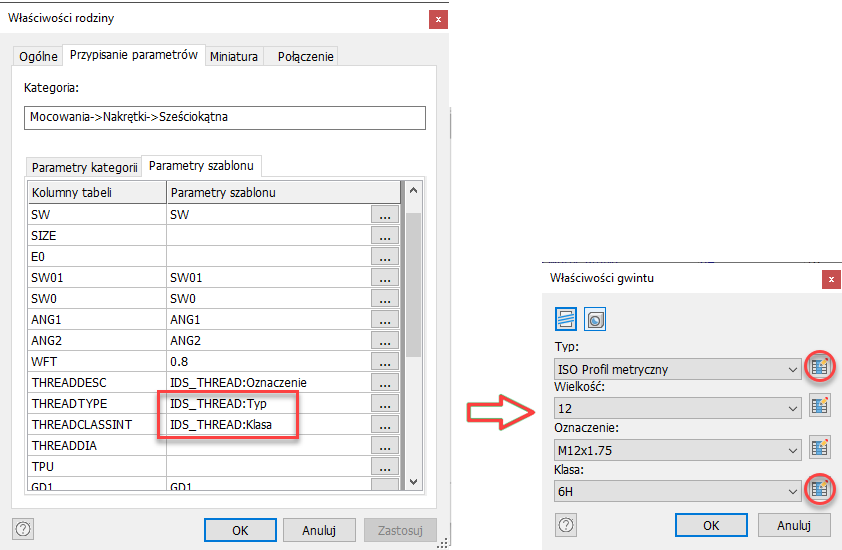Click Anuluj in Właściwości rodziny dialog
The height and width of the screenshot is (550, 842).
(319, 530)
